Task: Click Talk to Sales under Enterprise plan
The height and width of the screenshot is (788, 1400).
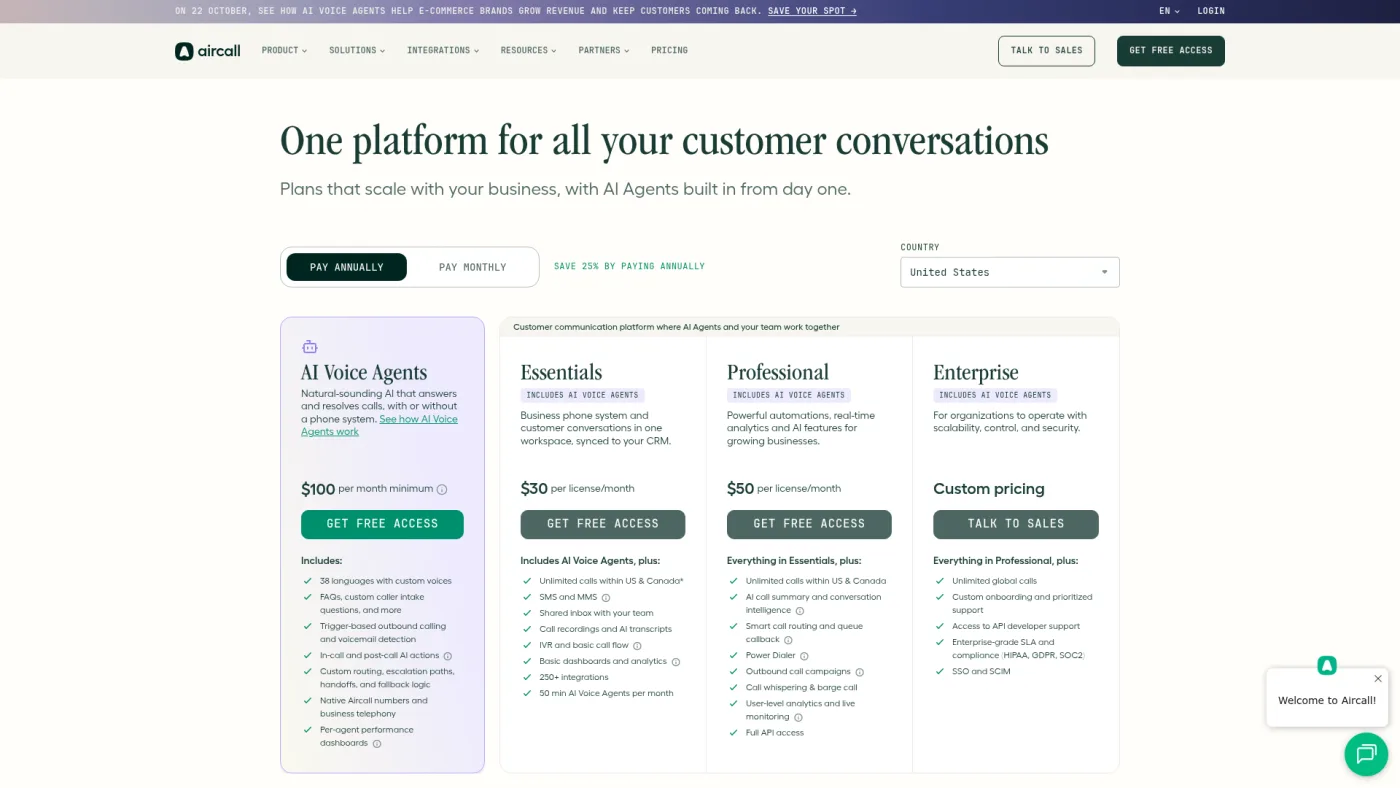Action: [x=1016, y=524]
